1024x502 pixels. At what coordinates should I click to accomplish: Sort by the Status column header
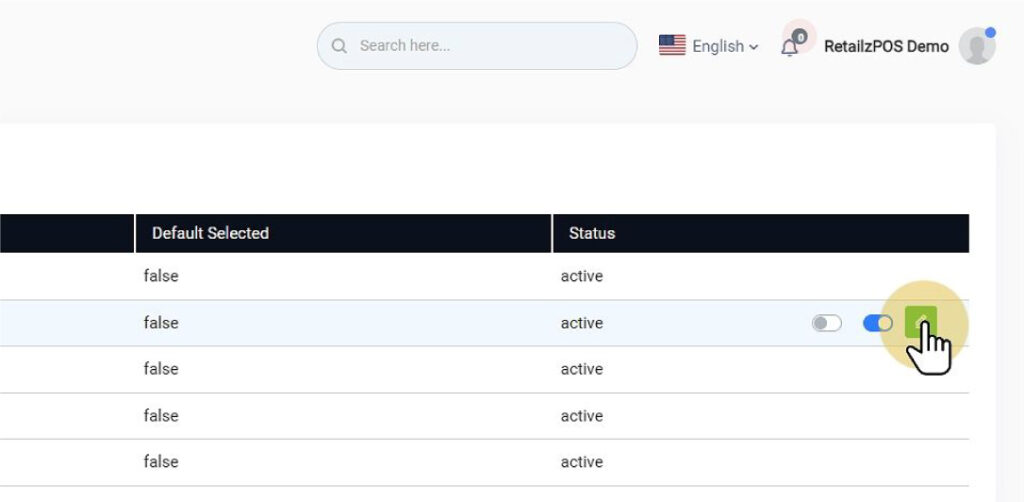pos(592,233)
